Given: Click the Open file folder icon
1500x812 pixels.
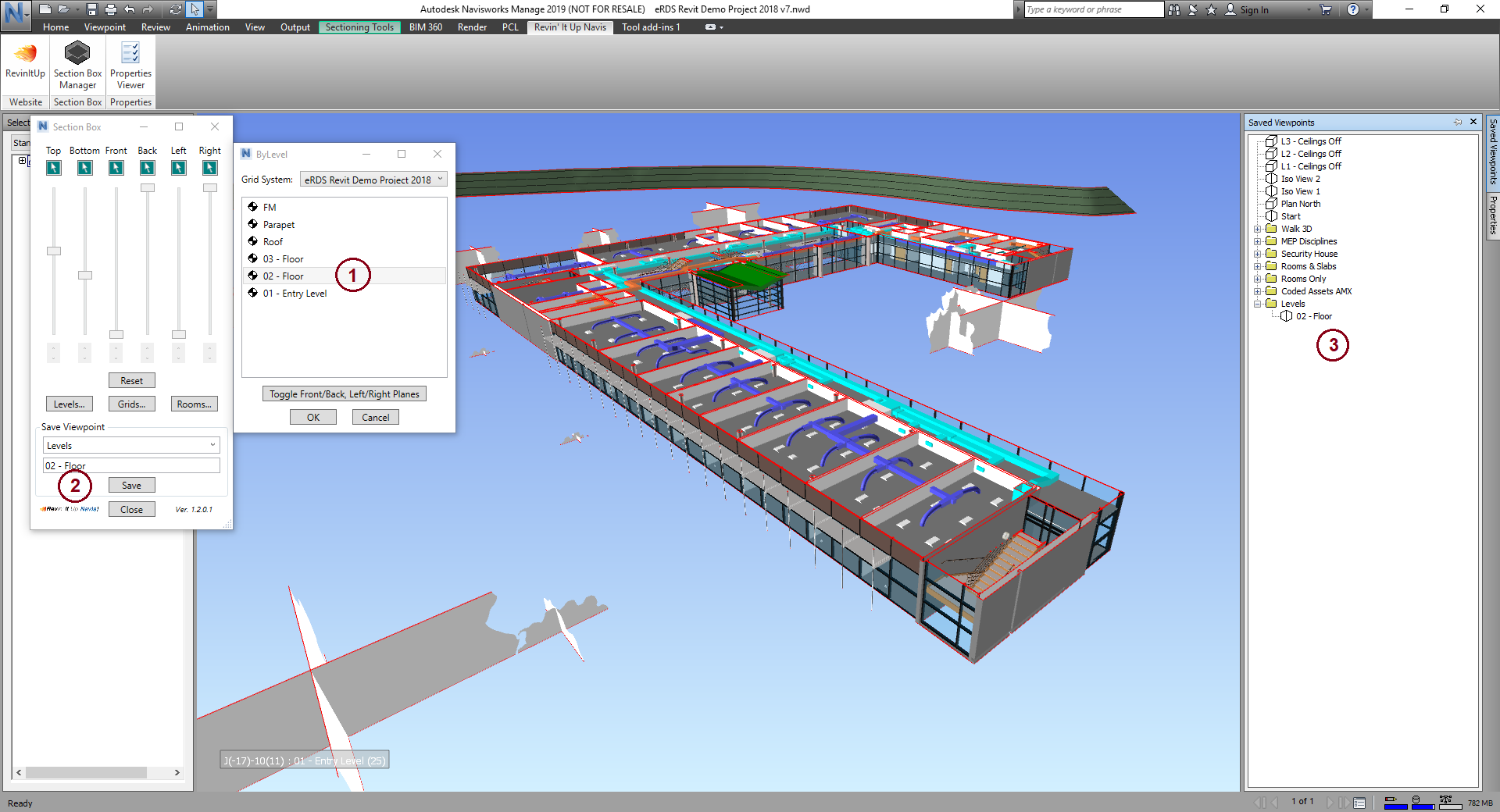Looking at the screenshot, I should point(64,9).
